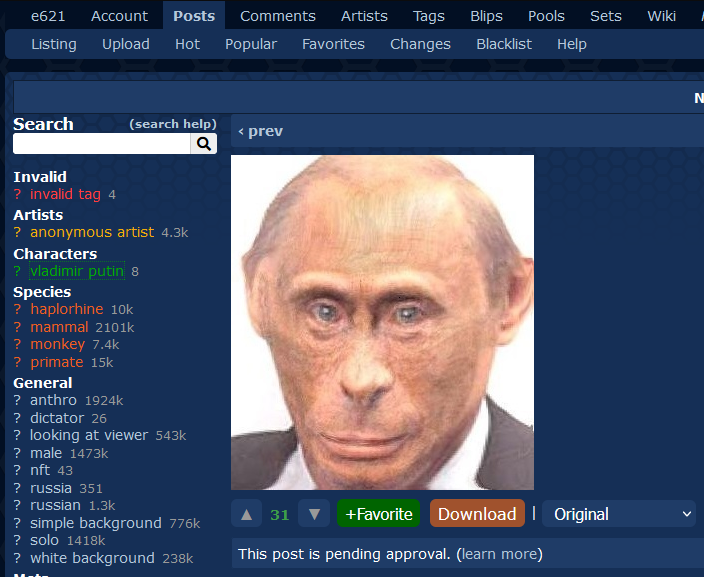The height and width of the screenshot is (577, 704).
Task: Open the Pools menu item
Action: click(x=546, y=16)
